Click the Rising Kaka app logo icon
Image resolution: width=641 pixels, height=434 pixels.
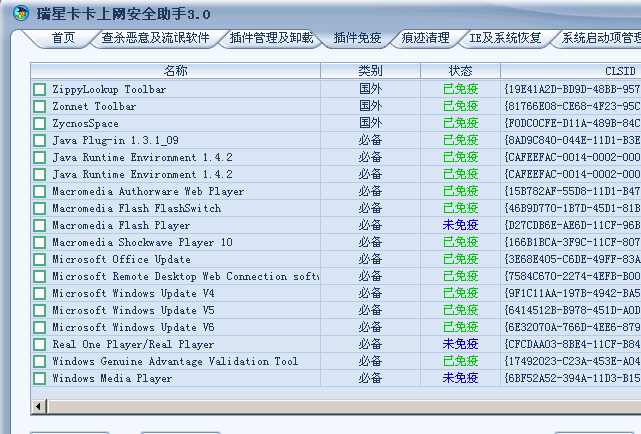20,13
